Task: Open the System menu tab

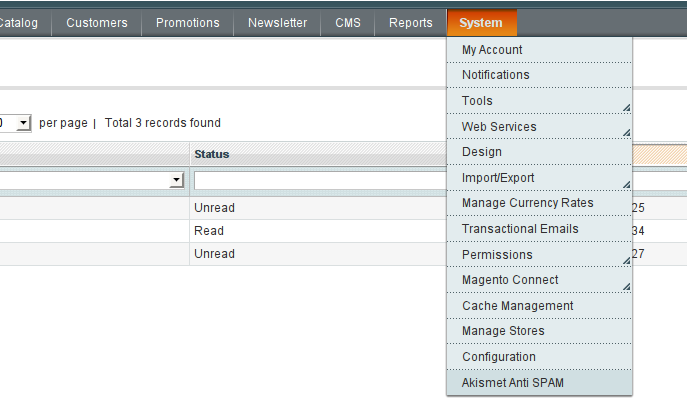Action: (x=482, y=23)
